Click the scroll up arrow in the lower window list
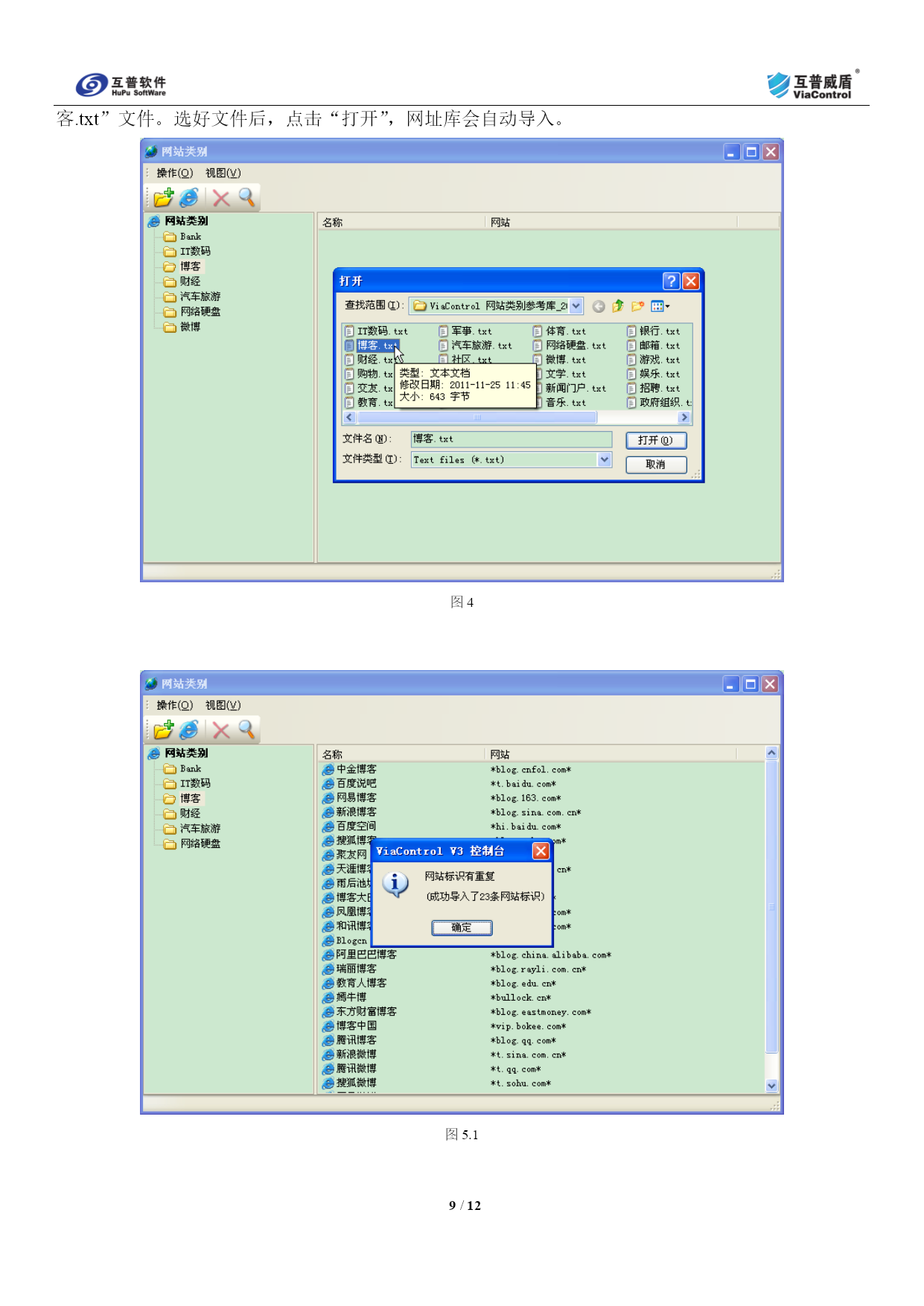The height and width of the screenshot is (1306, 924). (771, 753)
